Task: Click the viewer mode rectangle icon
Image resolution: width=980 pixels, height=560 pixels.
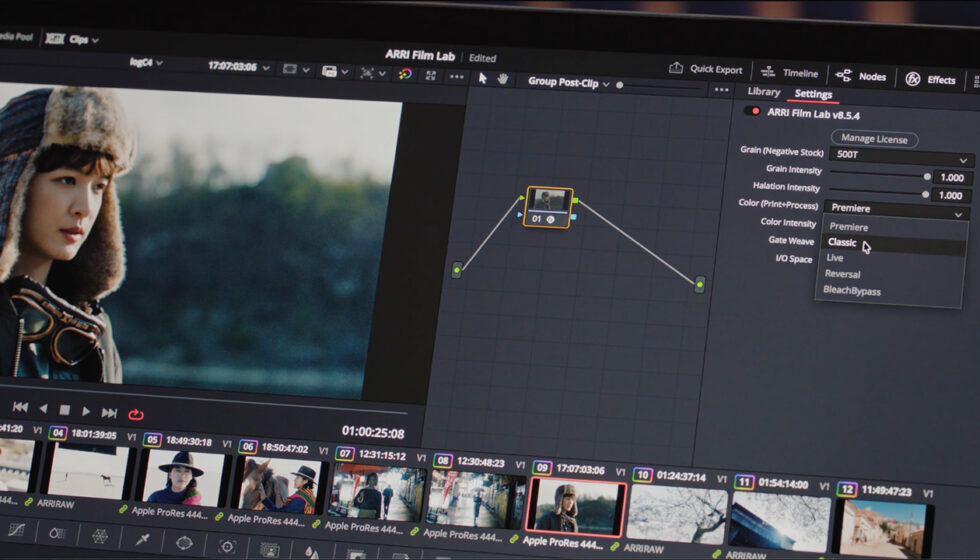Action: [x=289, y=69]
